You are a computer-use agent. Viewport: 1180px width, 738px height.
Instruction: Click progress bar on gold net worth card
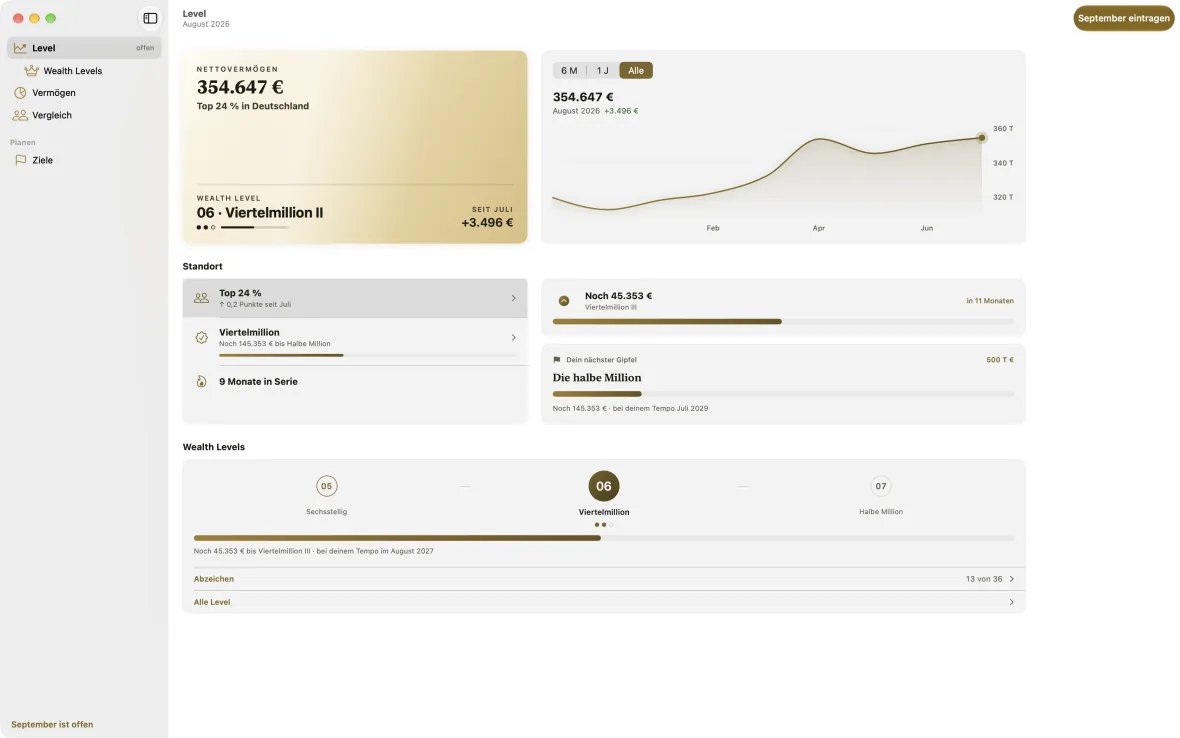point(254,227)
